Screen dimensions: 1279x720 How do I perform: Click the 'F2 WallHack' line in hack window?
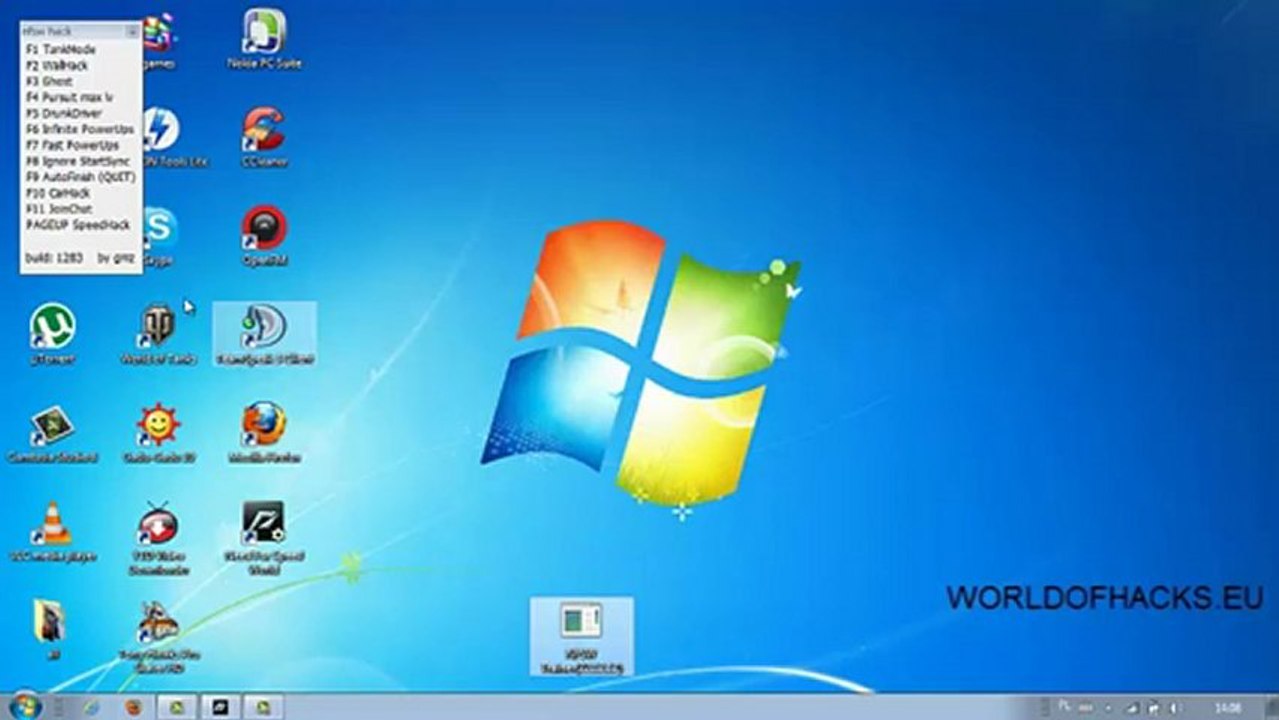(x=57, y=65)
